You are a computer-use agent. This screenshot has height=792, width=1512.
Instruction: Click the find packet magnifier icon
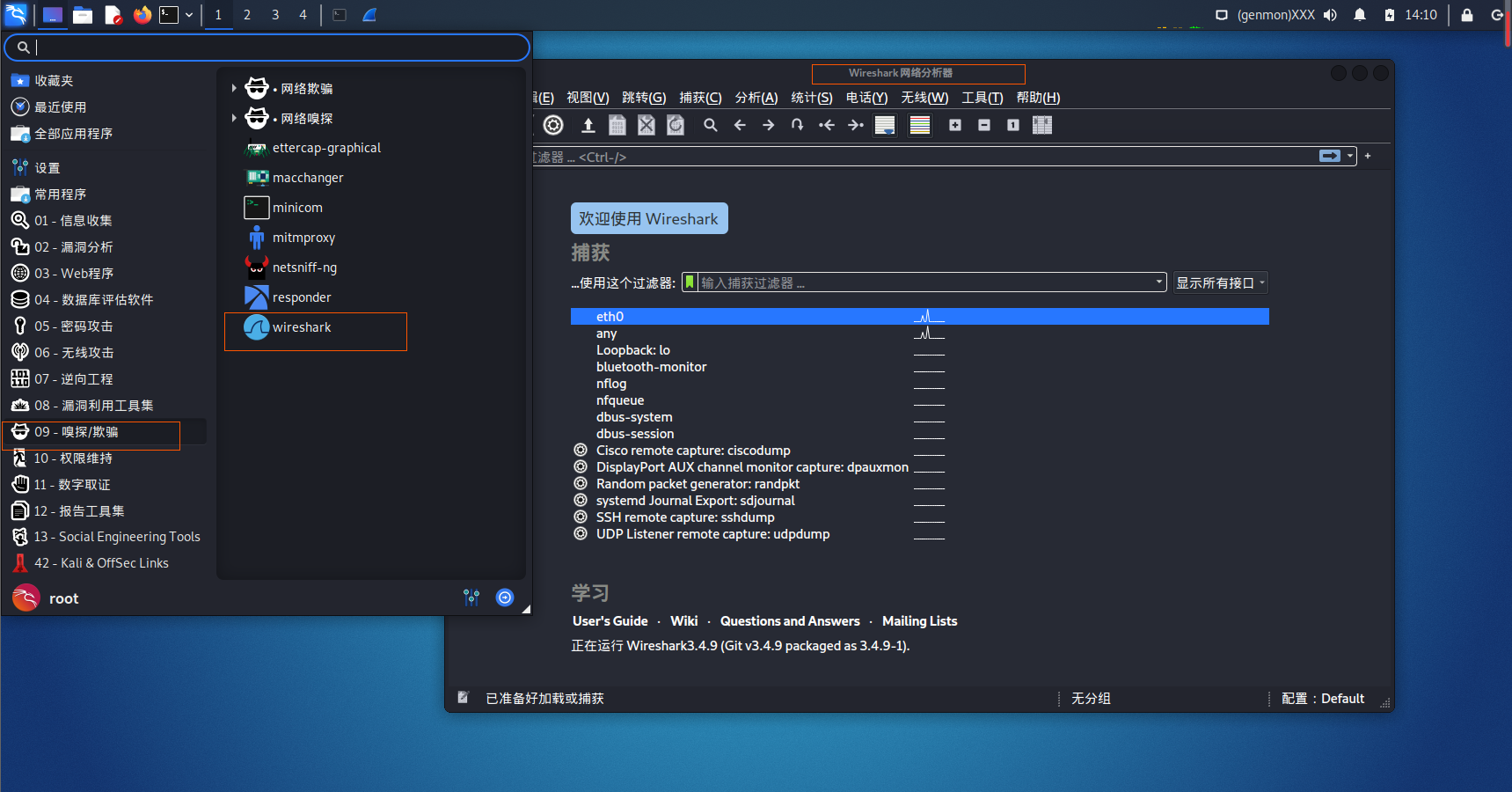[x=711, y=125]
